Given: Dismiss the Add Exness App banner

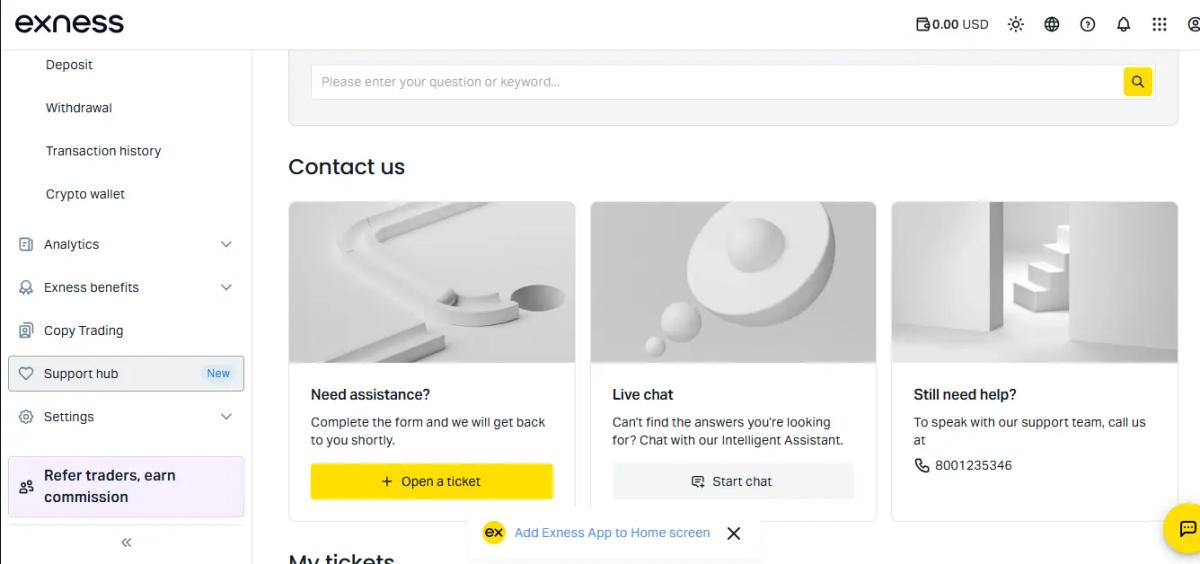Looking at the screenshot, I should (x=733, y=533).
